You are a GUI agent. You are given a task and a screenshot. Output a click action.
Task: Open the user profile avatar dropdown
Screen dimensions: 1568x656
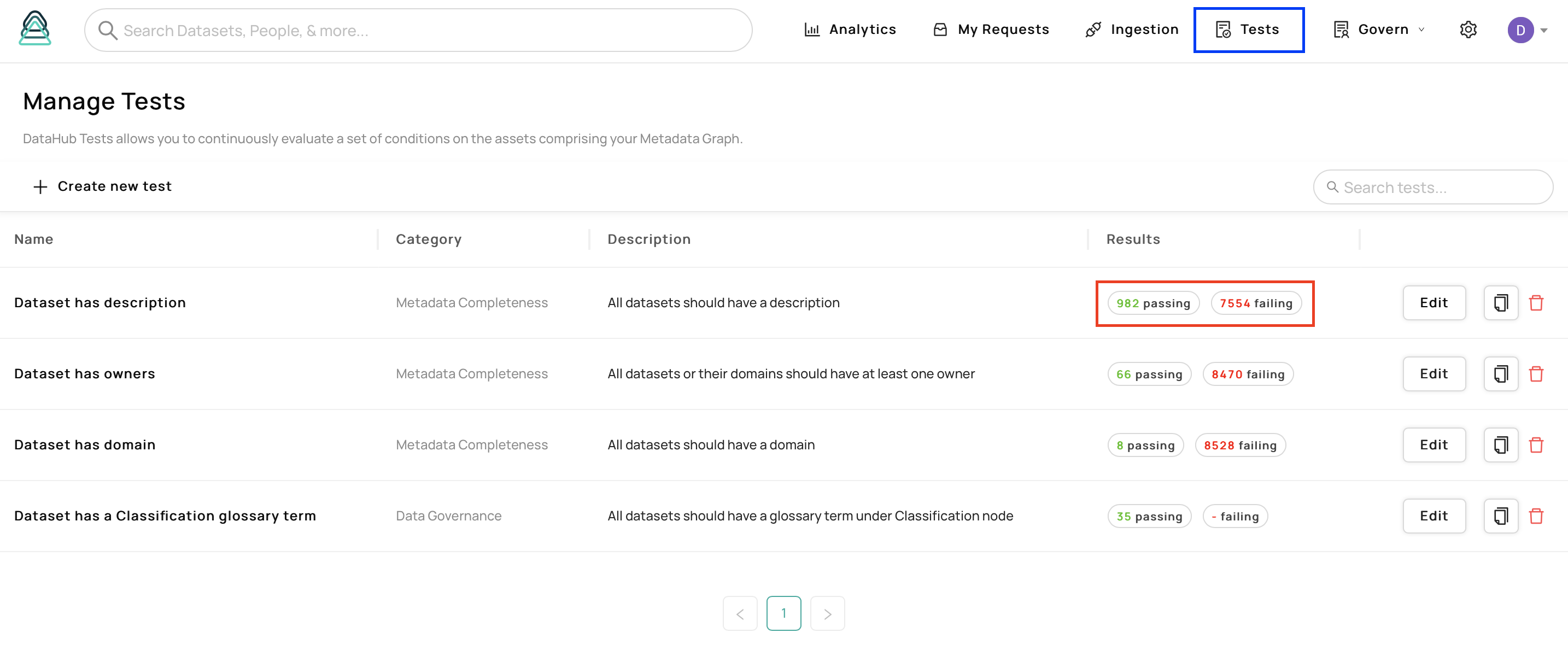[x=1527, y=30]
